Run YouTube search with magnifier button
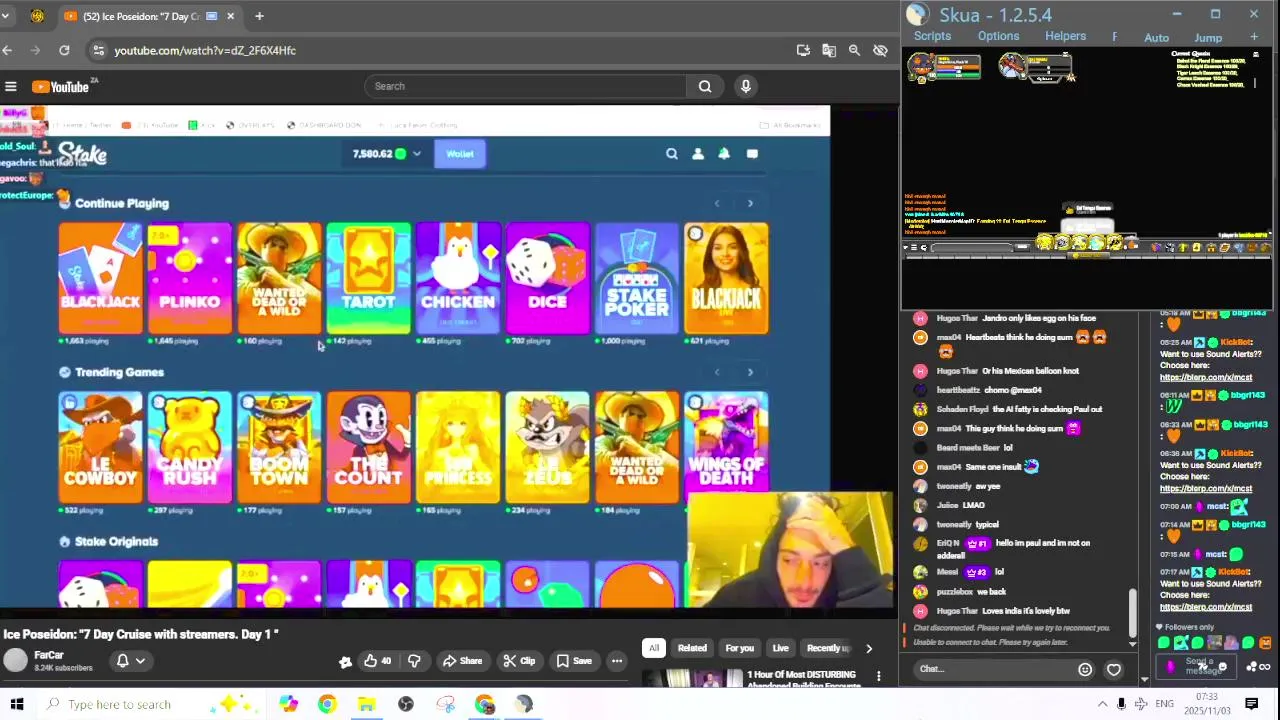The image size is (1280, 720). pyautogui.click(x=705, y=86)
